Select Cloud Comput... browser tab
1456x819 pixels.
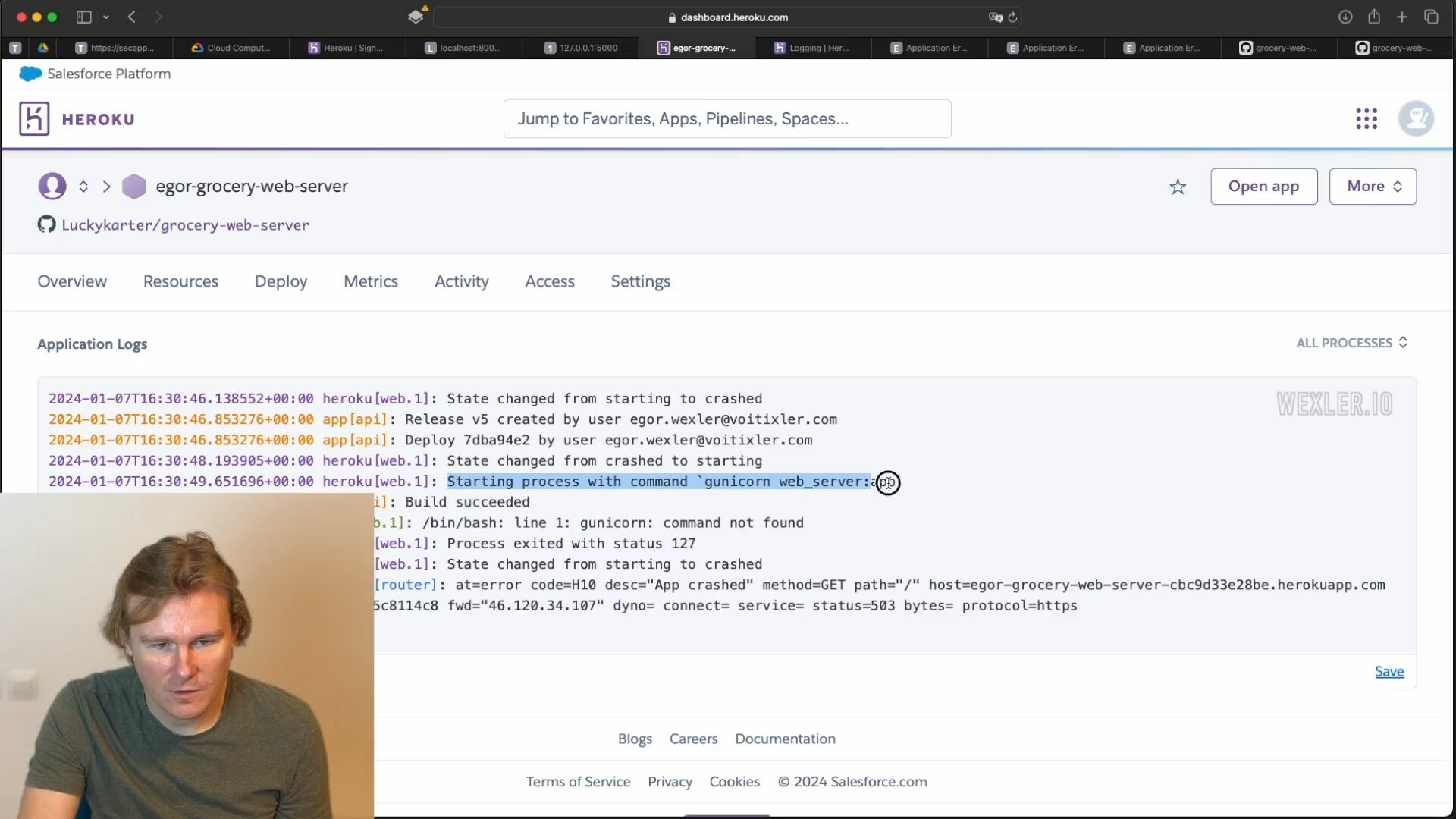231,48
